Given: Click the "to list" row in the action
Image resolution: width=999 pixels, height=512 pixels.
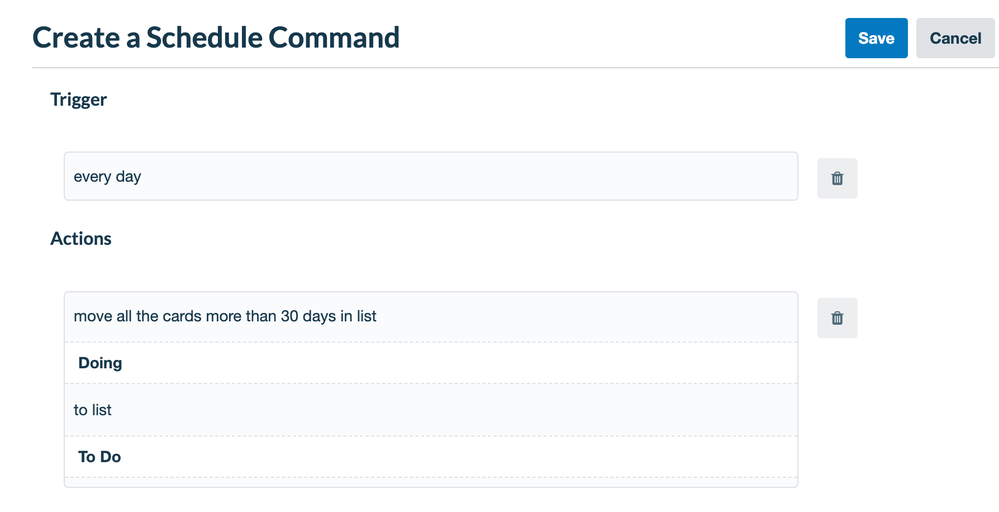Looking at the screenshot, I should [x=431, y=410].
